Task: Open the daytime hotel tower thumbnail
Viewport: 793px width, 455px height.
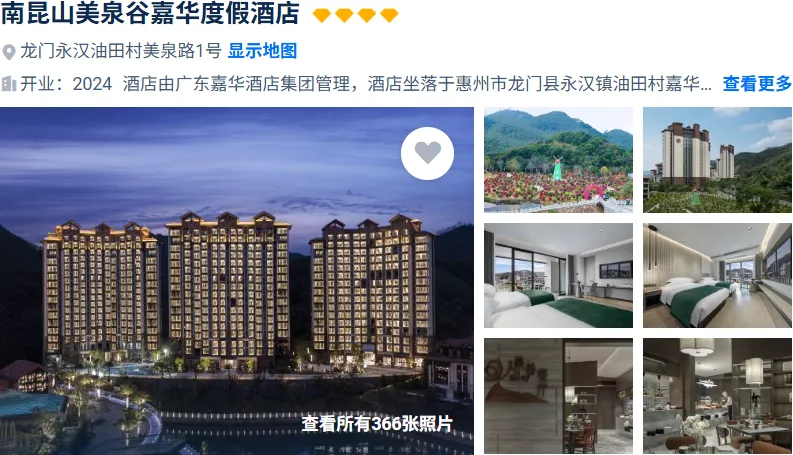Action: point(717,160)
